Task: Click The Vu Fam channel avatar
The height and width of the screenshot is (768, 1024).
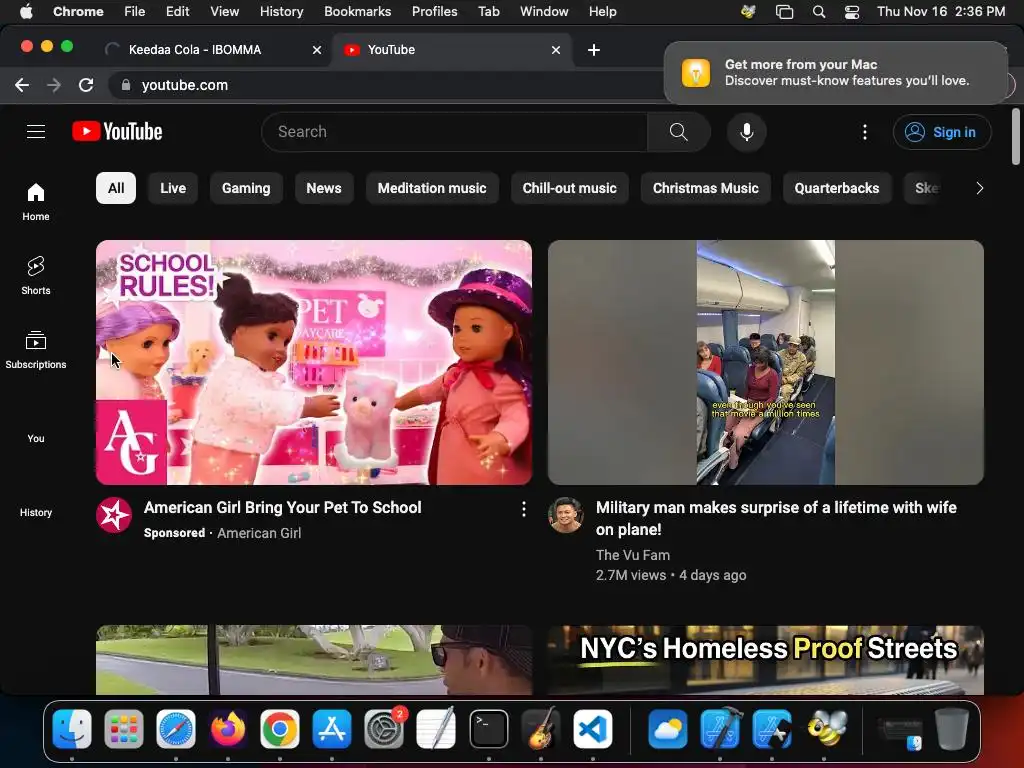Action: click(566, 515)
